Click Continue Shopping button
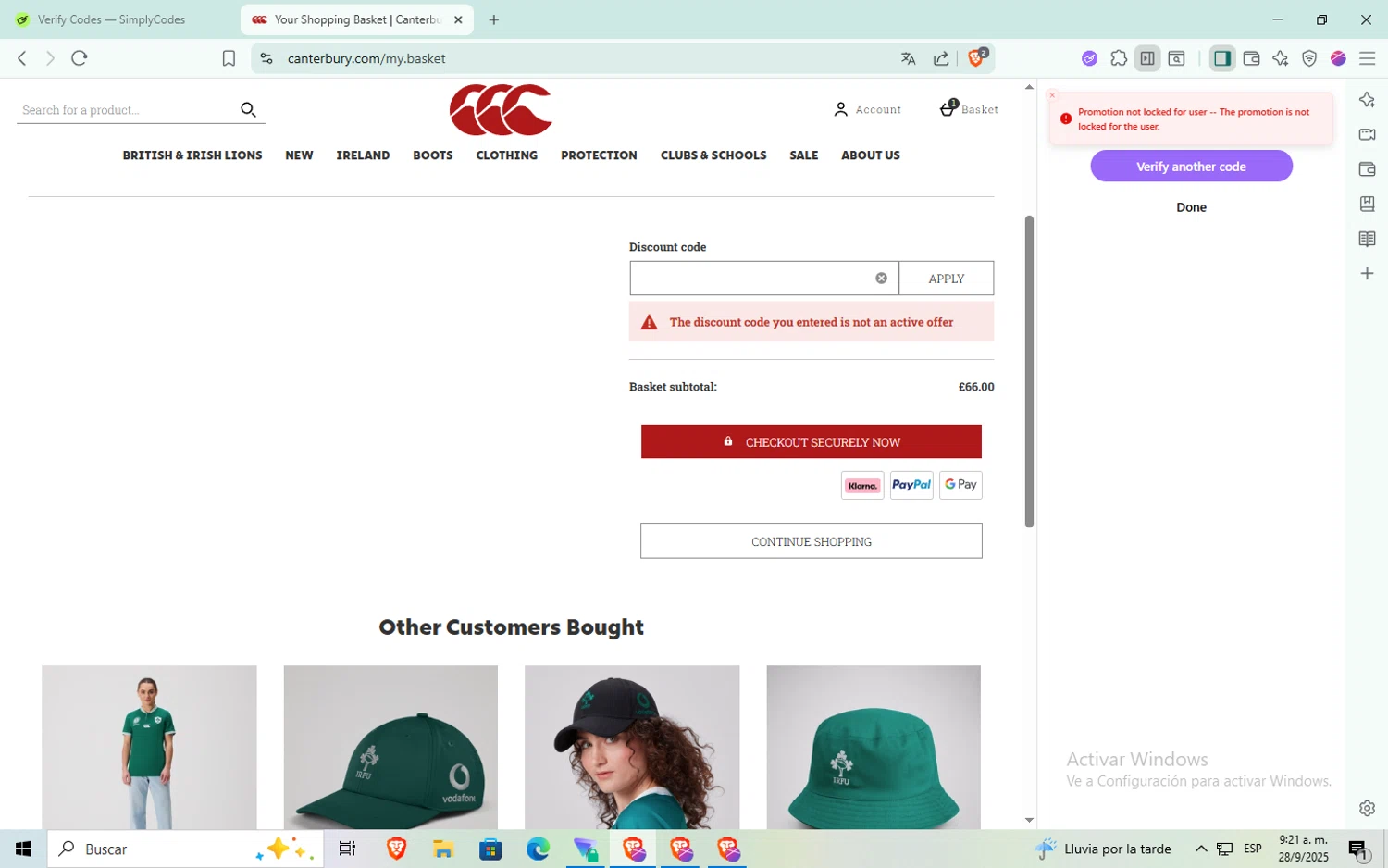The image size is (1388, 868). tap(812, 541)
